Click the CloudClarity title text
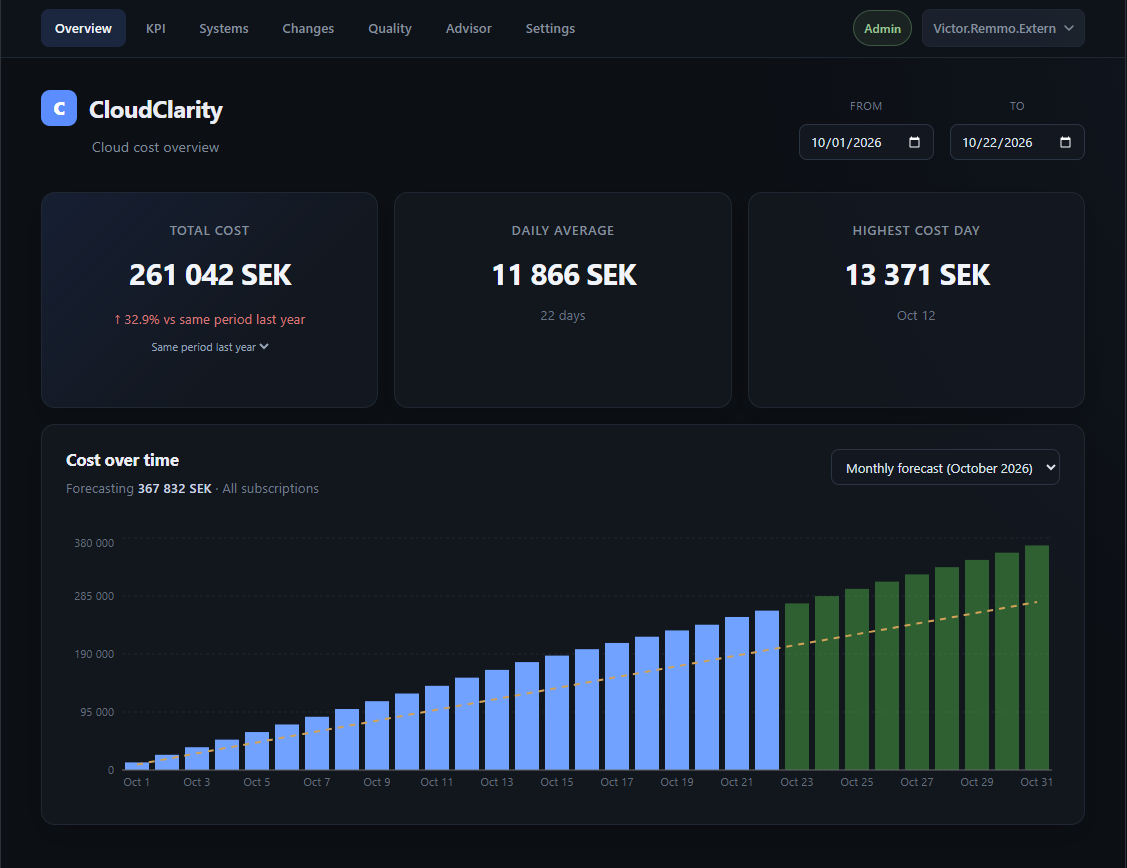 point(156,109)
